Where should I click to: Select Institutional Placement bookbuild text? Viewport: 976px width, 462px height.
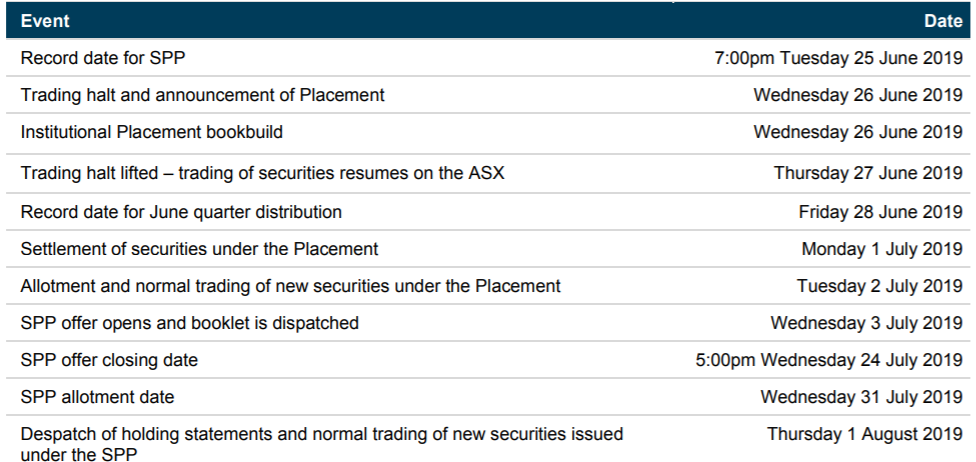[151, 132]
